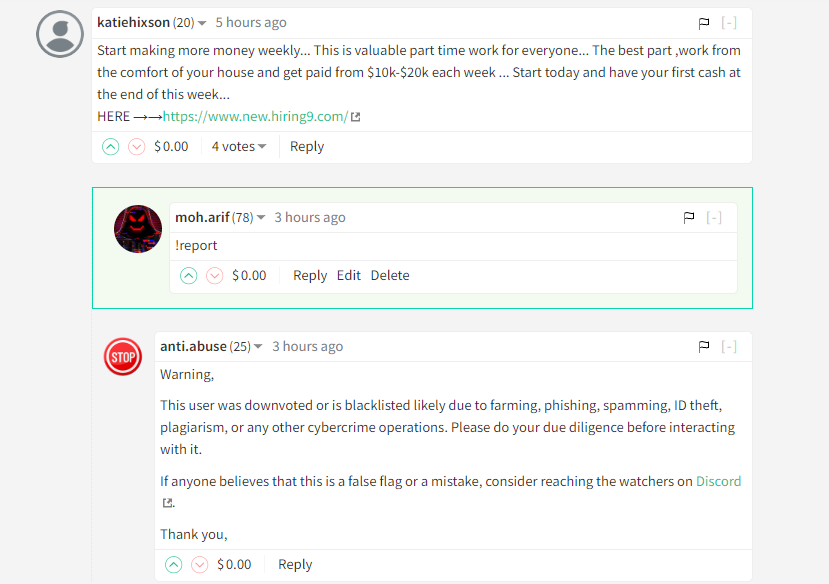The width and height of the screenshot is (829, 584).
Task: Collapse the anti.abuse comment with [-]
Action: [729, 346]
